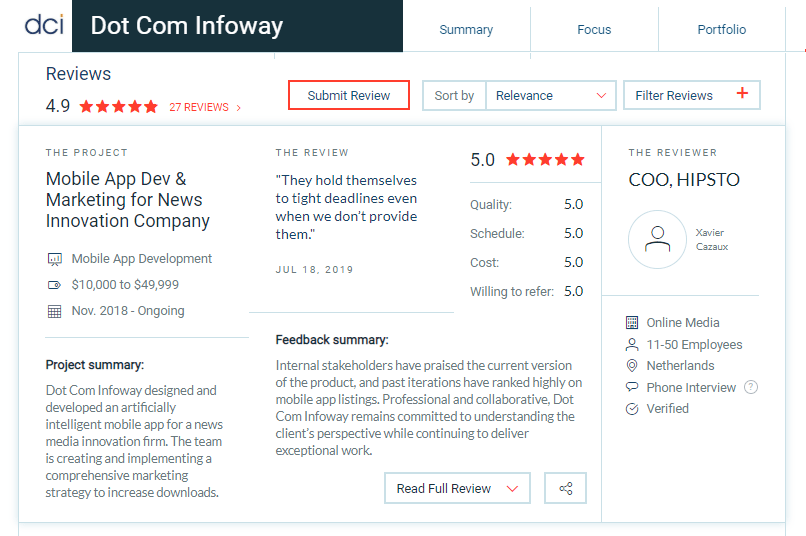This screenshot has width=806, height=536.
Task: Click the 5.0 review star rating
Action: 545,159
